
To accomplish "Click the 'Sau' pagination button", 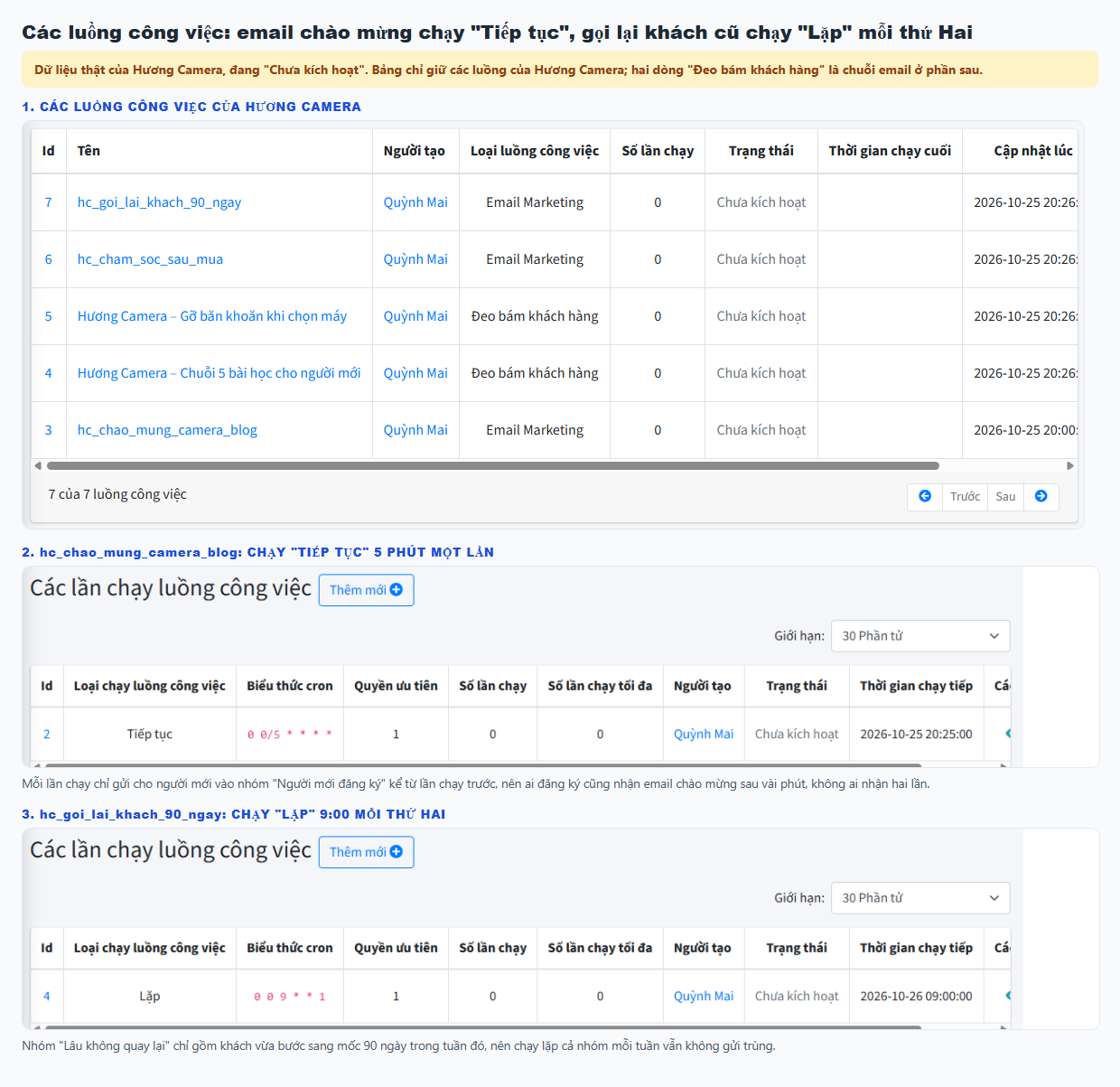I will pos(1005,497).
